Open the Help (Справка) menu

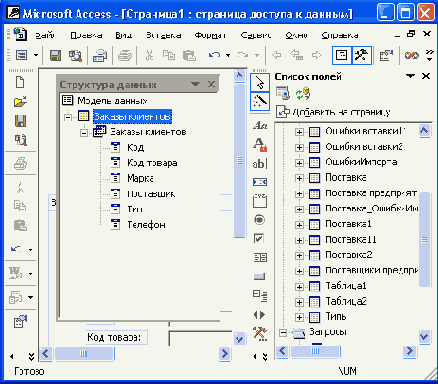coord(340,35)
